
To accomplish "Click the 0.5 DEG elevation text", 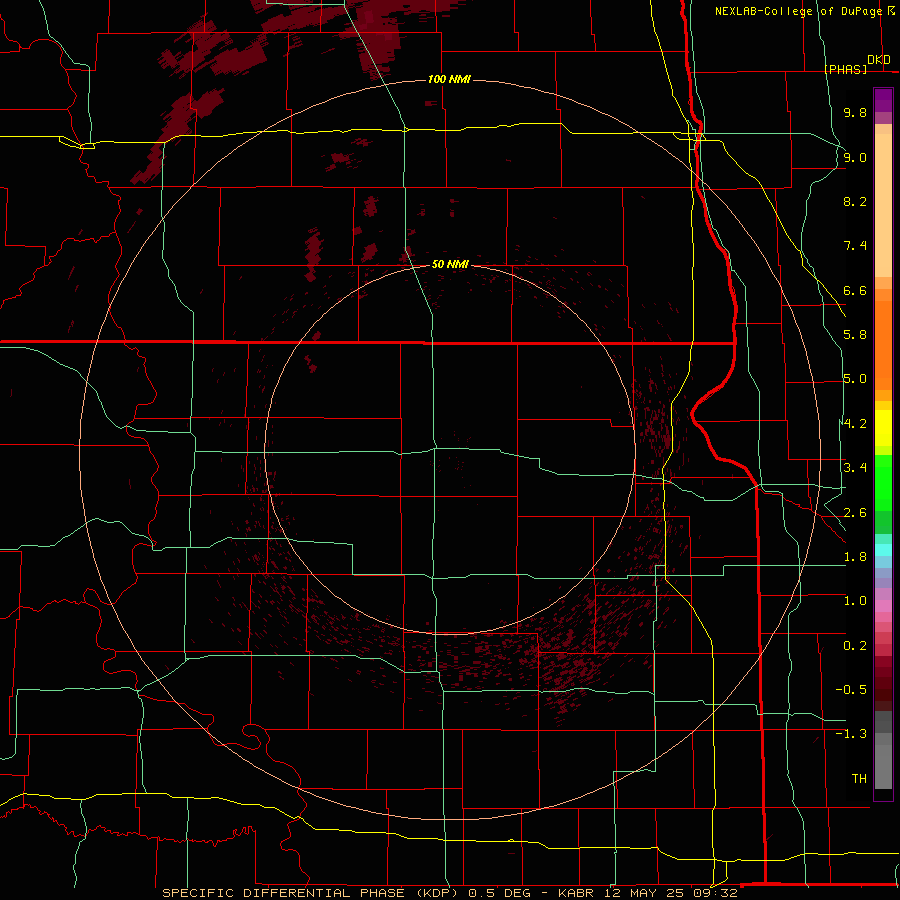I will click(501, 893).
